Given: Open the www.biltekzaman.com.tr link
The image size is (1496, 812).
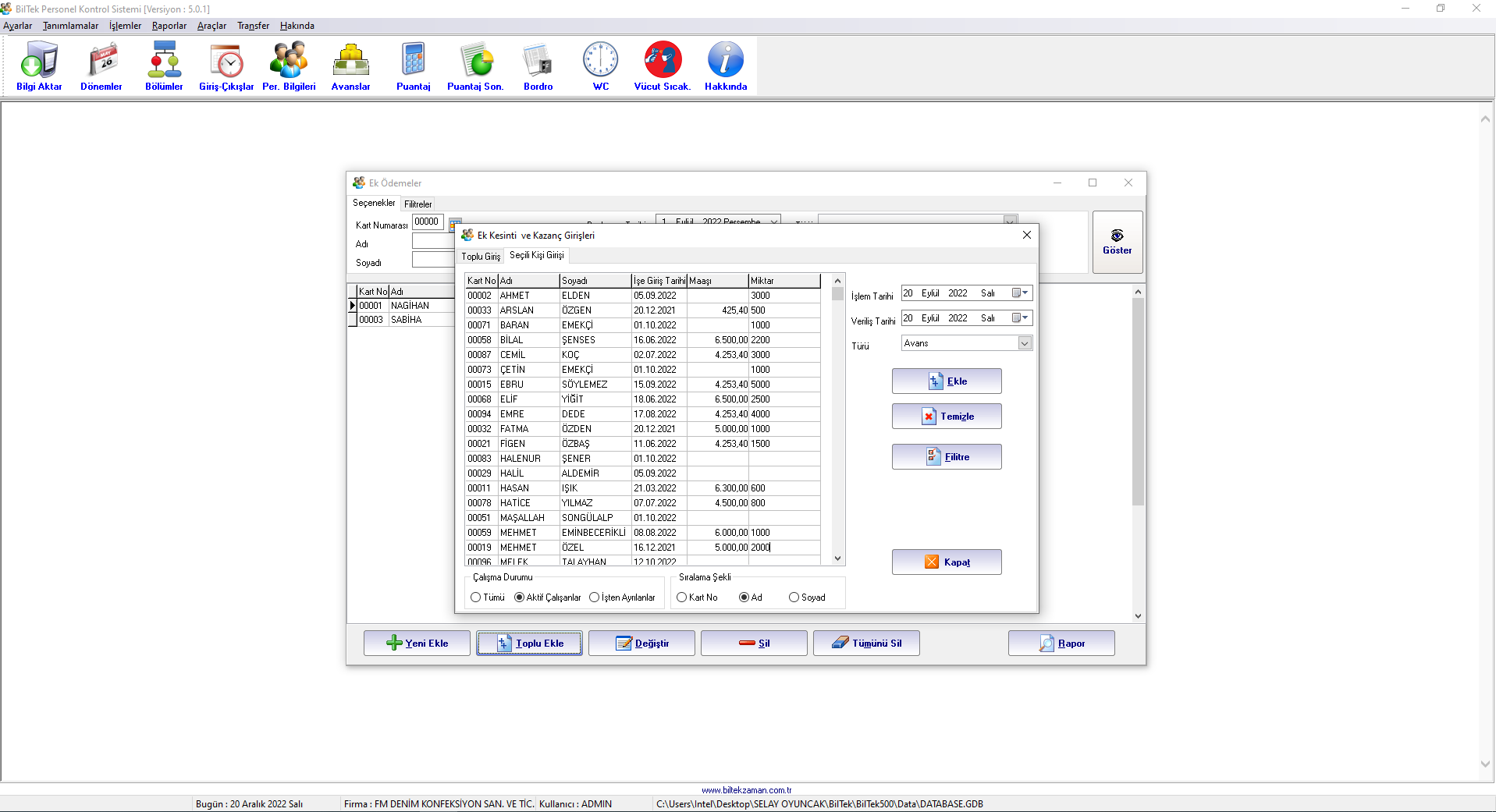Looking at the screenshot, I should 746,790.
